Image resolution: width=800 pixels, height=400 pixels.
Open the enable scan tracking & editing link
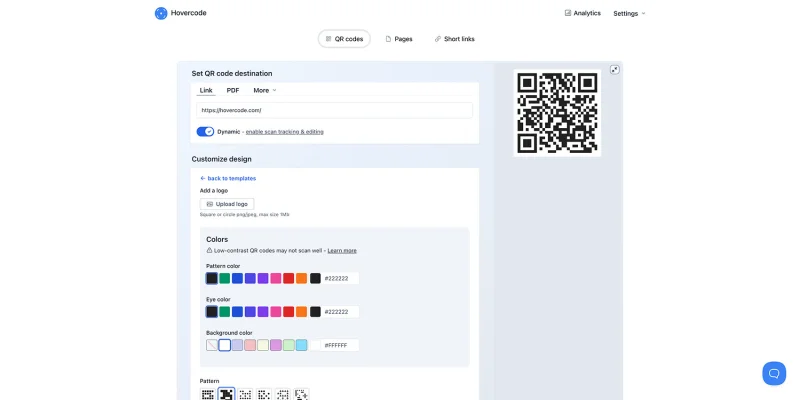click(285, 132)
